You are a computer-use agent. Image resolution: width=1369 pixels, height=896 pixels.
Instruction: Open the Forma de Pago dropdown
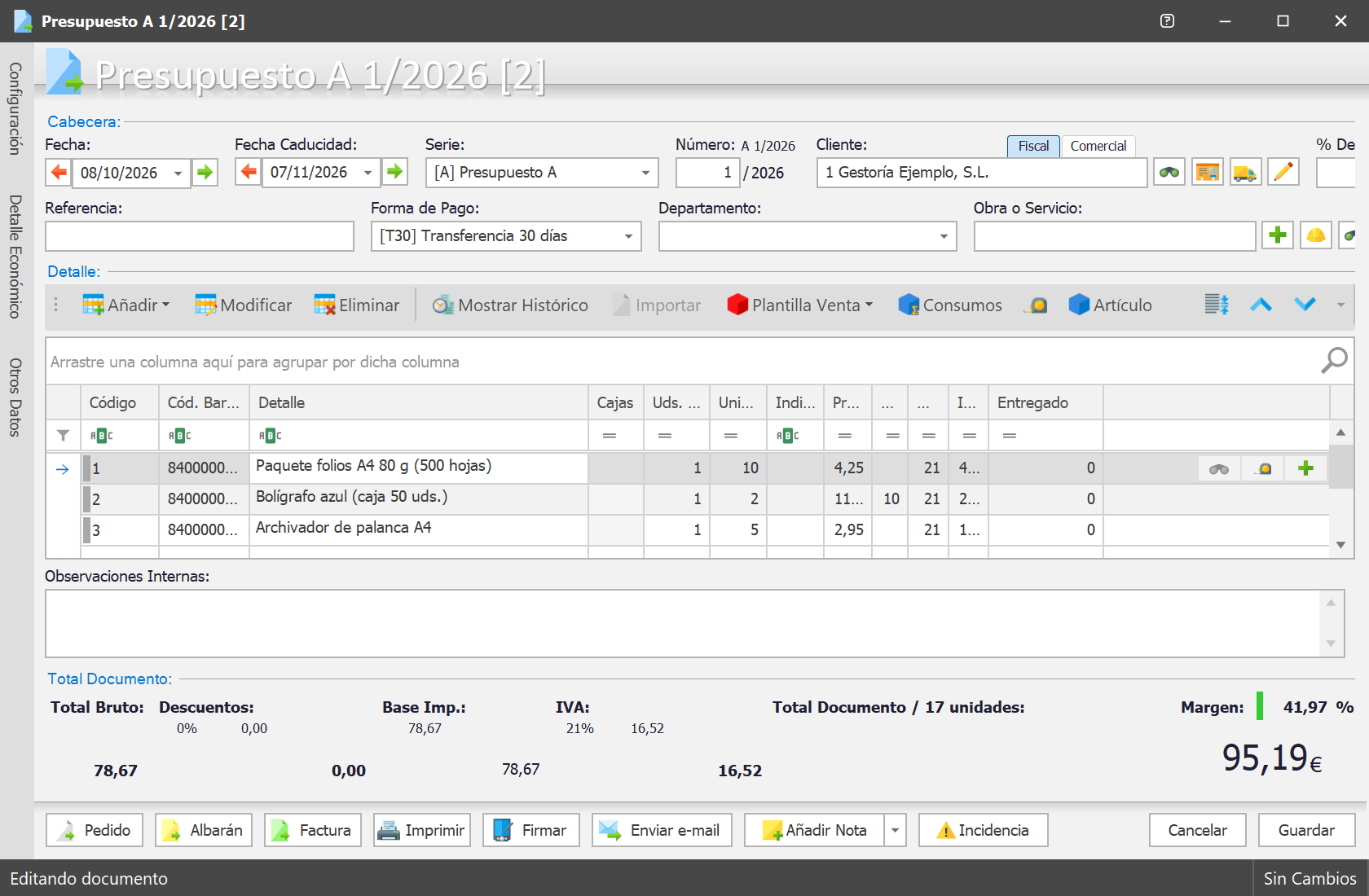coord(628,236)
